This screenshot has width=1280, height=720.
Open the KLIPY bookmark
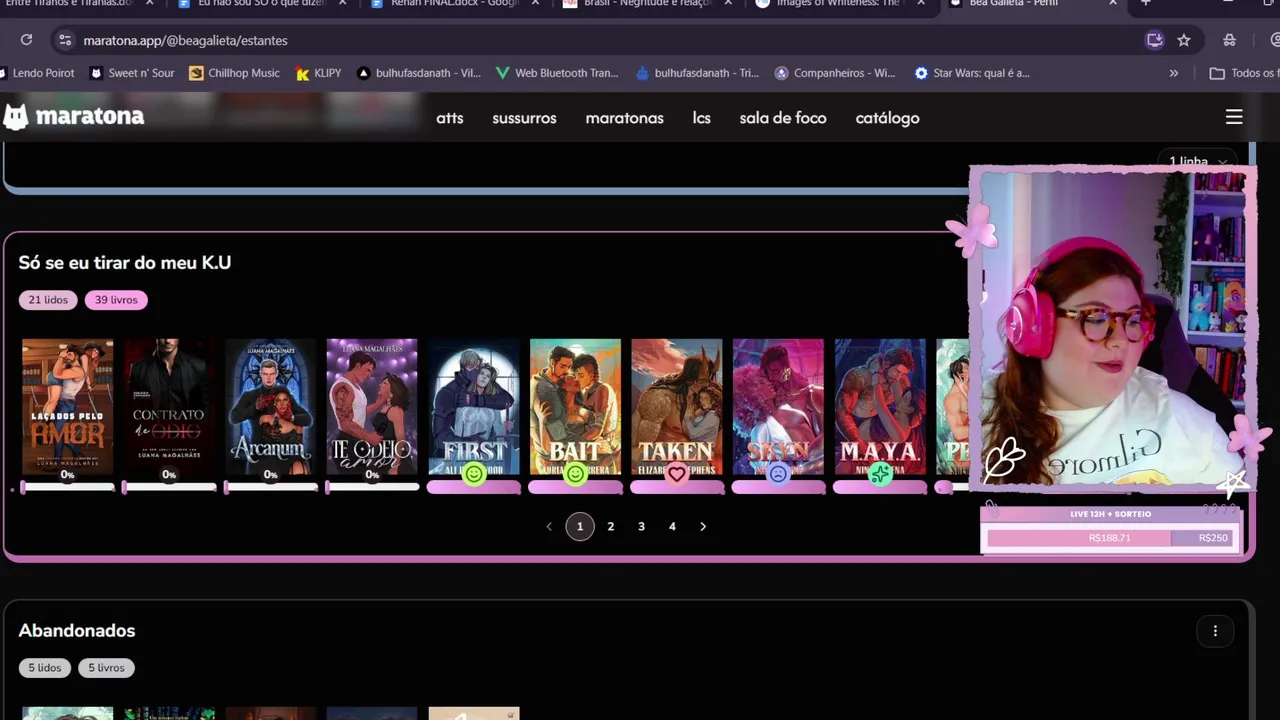319,73
